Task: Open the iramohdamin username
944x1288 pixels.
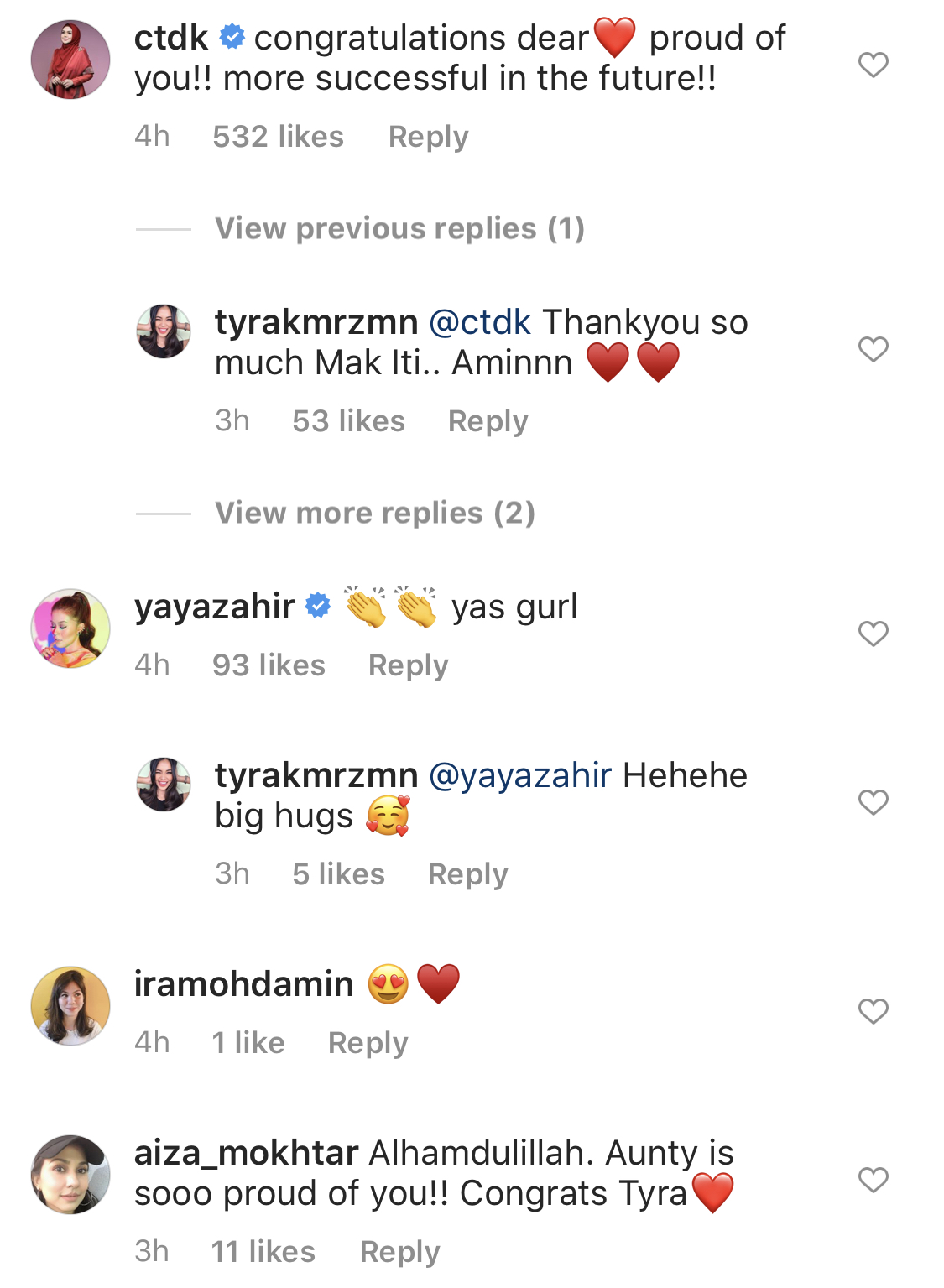Action: (x=243, y=983)
